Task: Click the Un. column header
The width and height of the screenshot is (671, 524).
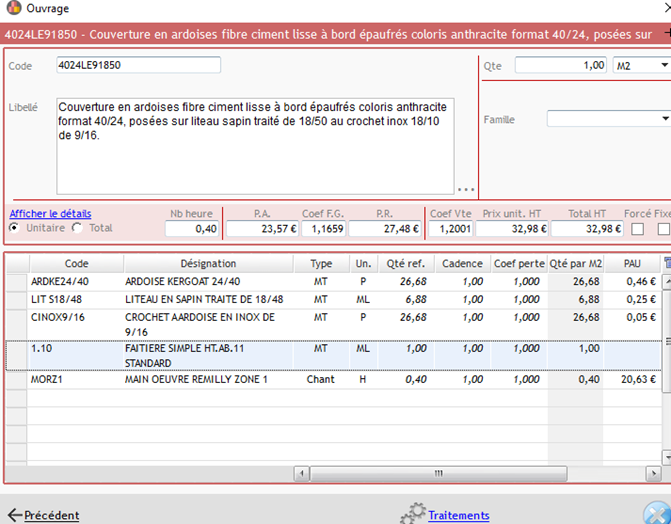Action: point(363,264)
